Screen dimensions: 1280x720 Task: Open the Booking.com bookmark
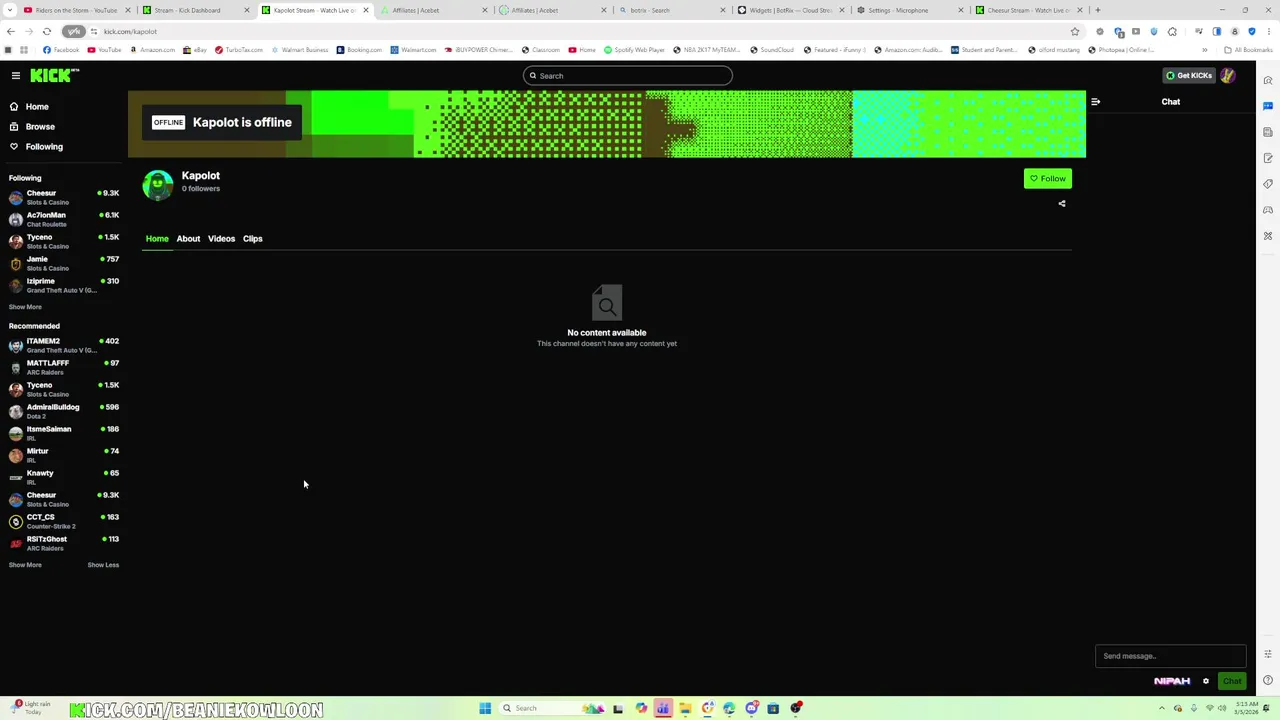click(359, 50)
